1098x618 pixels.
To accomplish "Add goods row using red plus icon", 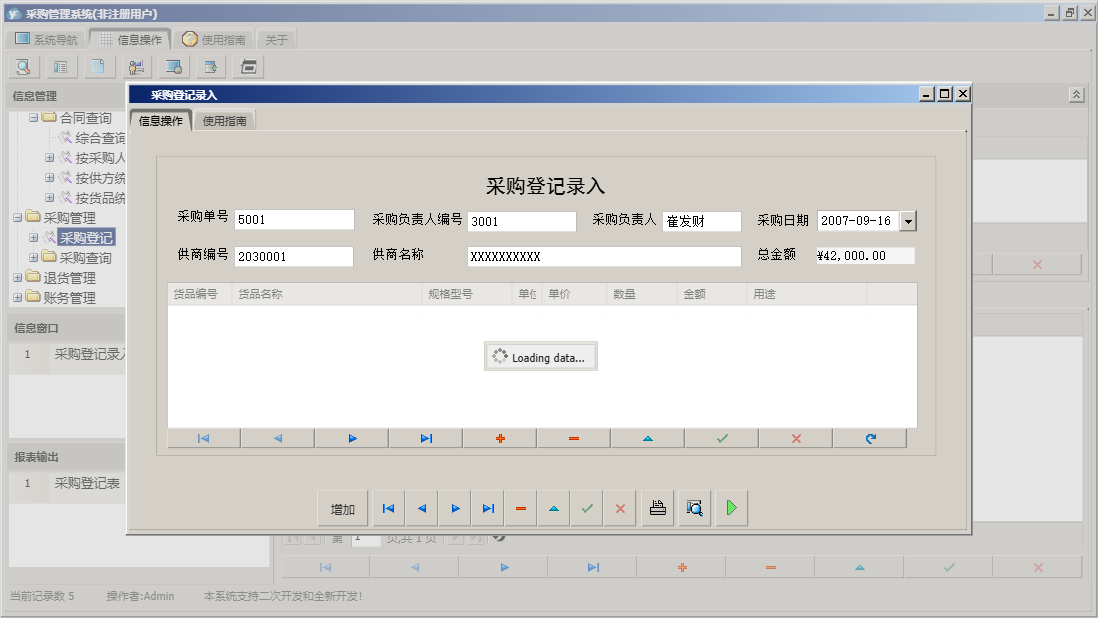I will [498, 437].
